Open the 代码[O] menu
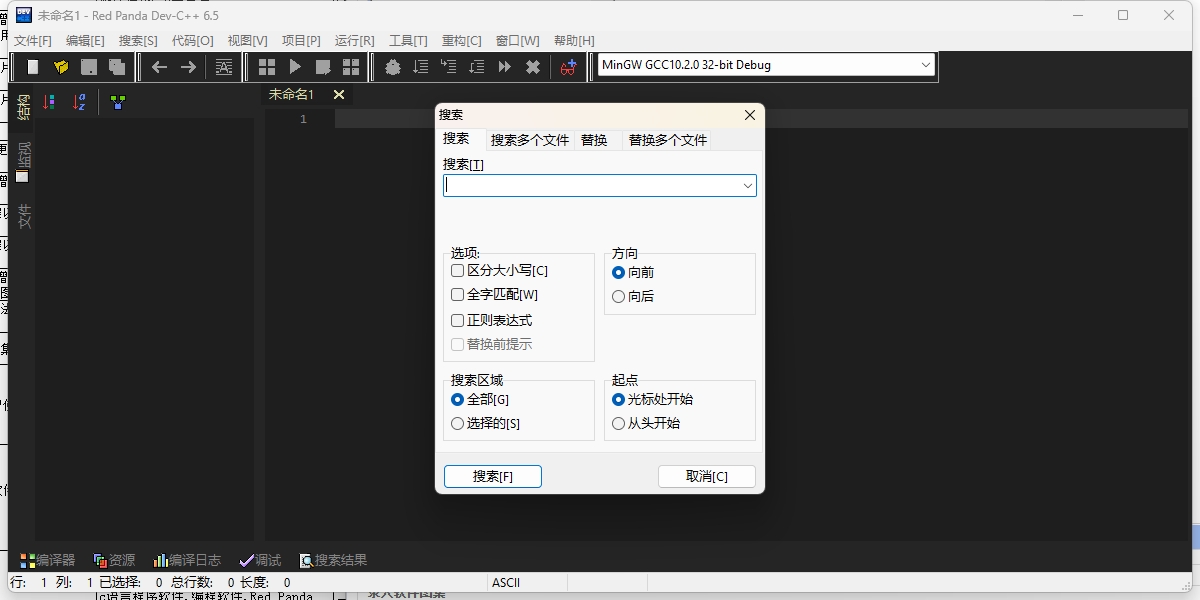 tap(192, 41)
